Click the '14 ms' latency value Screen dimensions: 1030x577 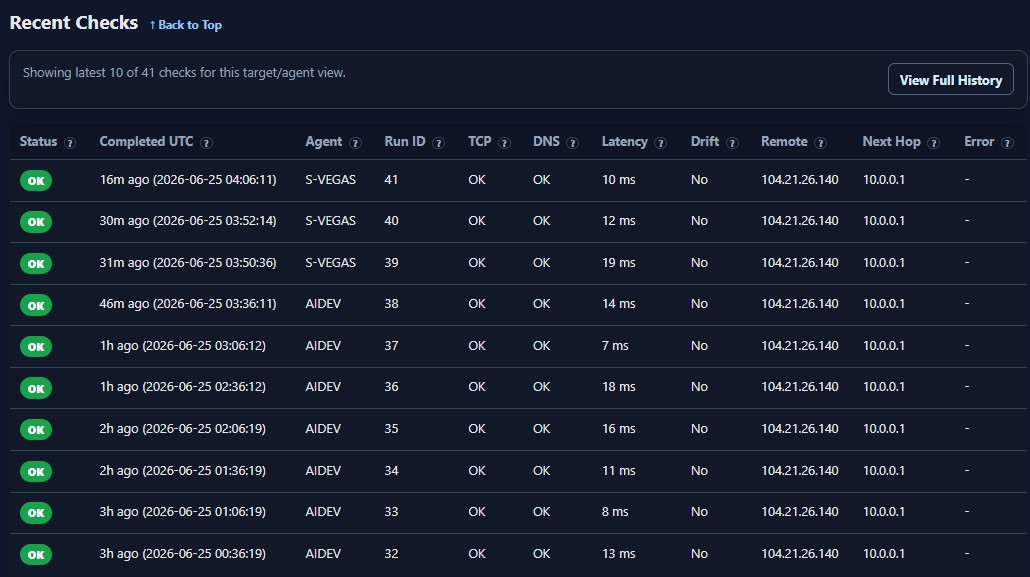point(619,304)
